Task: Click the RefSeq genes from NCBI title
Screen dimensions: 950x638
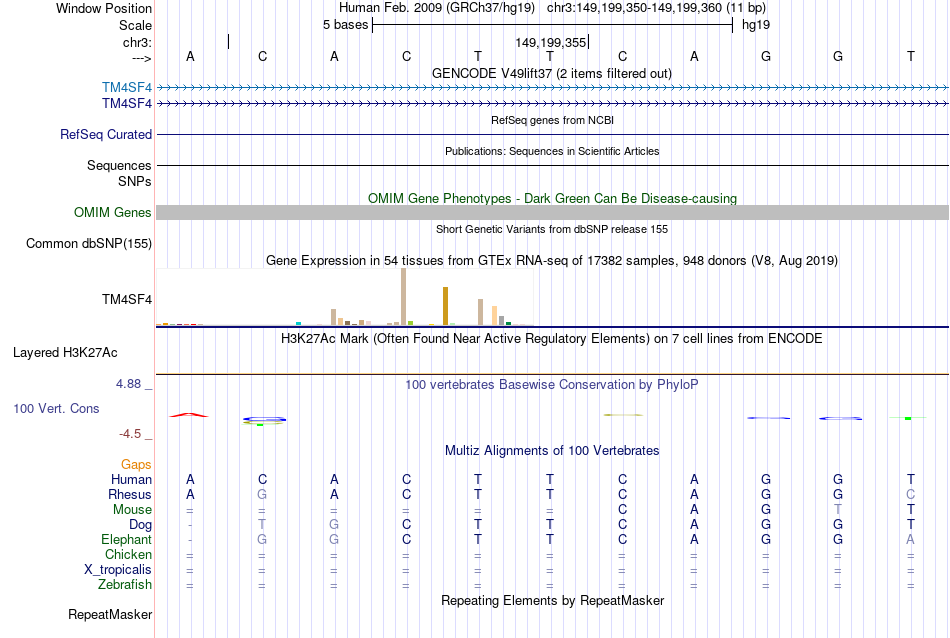Action: click(552, 120)
